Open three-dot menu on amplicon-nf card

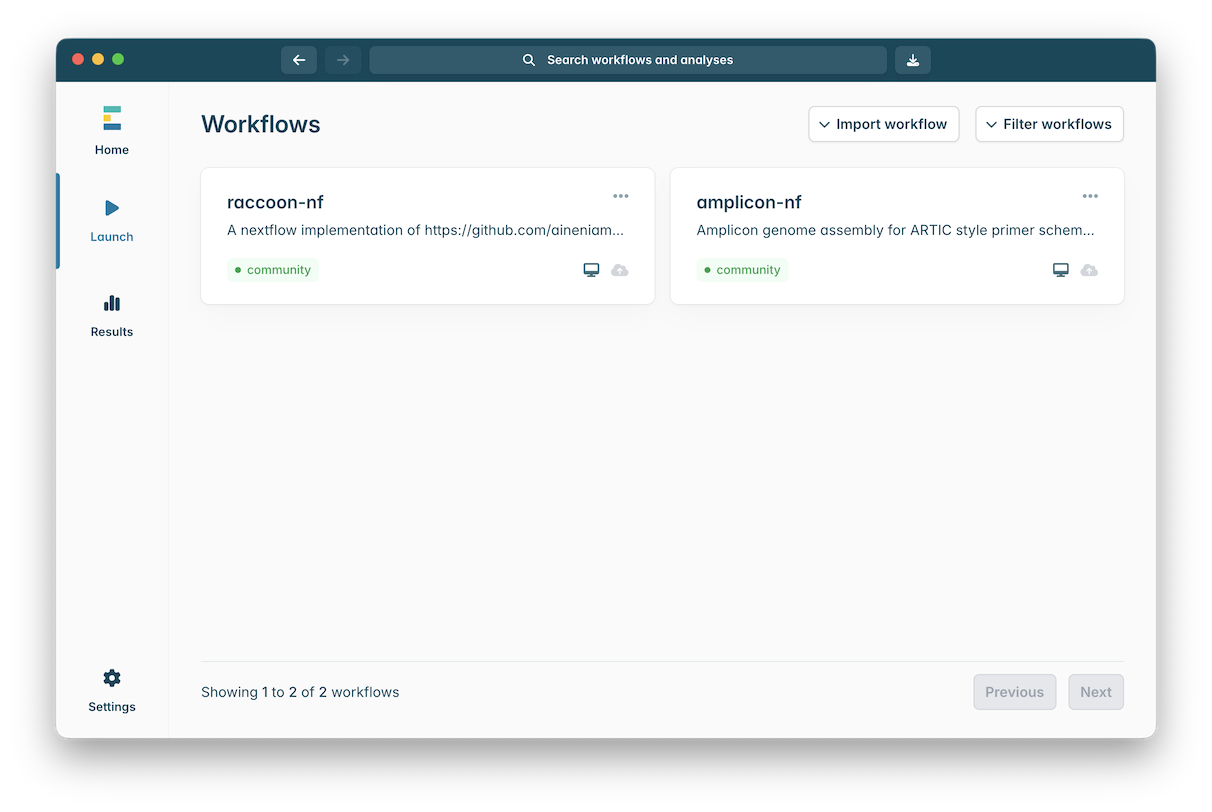coord(1089,196)
